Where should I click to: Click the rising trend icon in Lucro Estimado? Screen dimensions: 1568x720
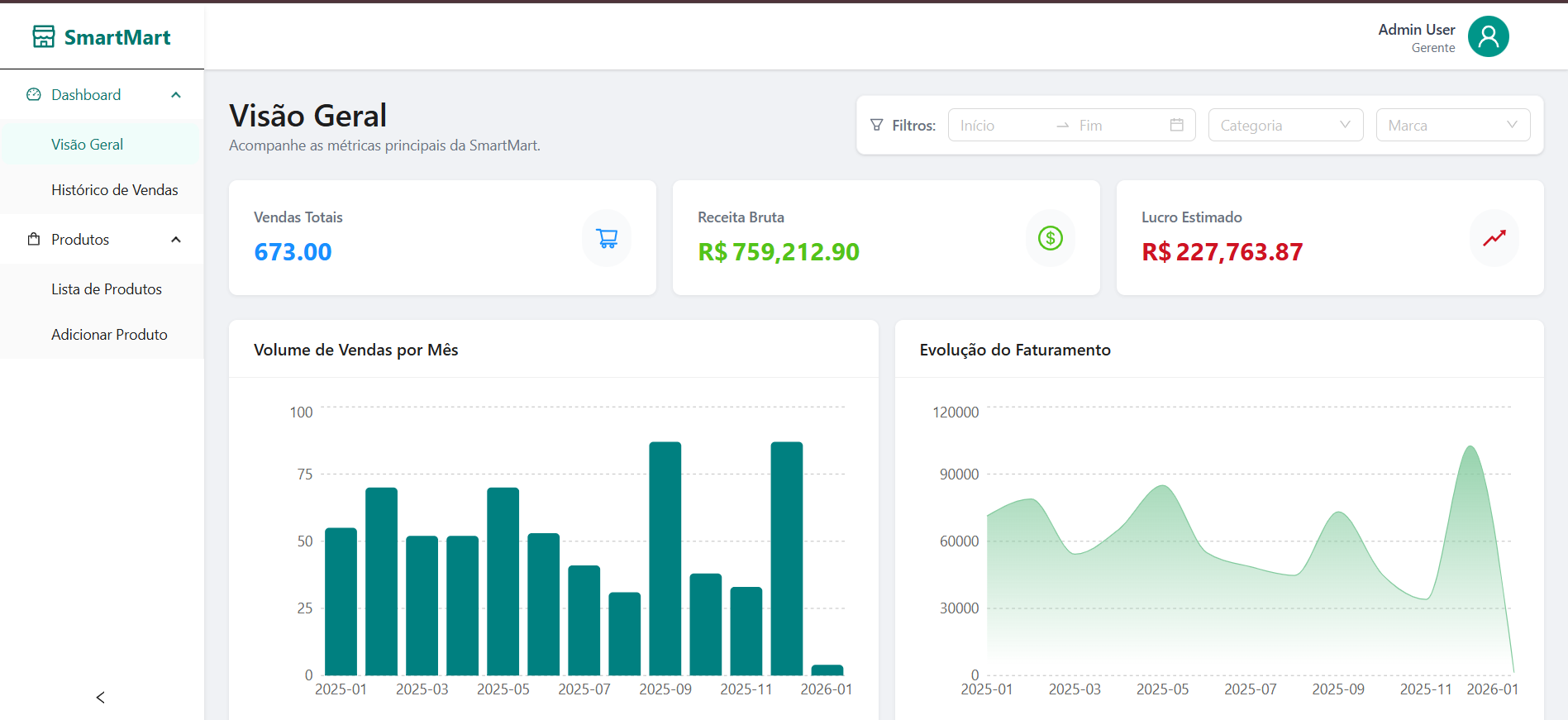(x=1494, y=238)
